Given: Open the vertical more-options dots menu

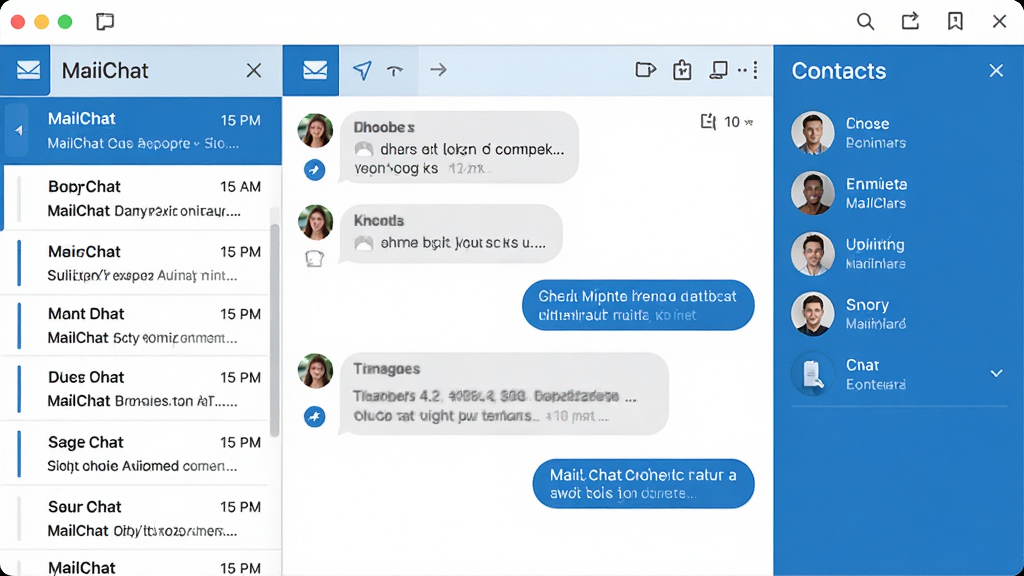Looking at the screenshot, I should pyautogui.click(x=756, y=70).
